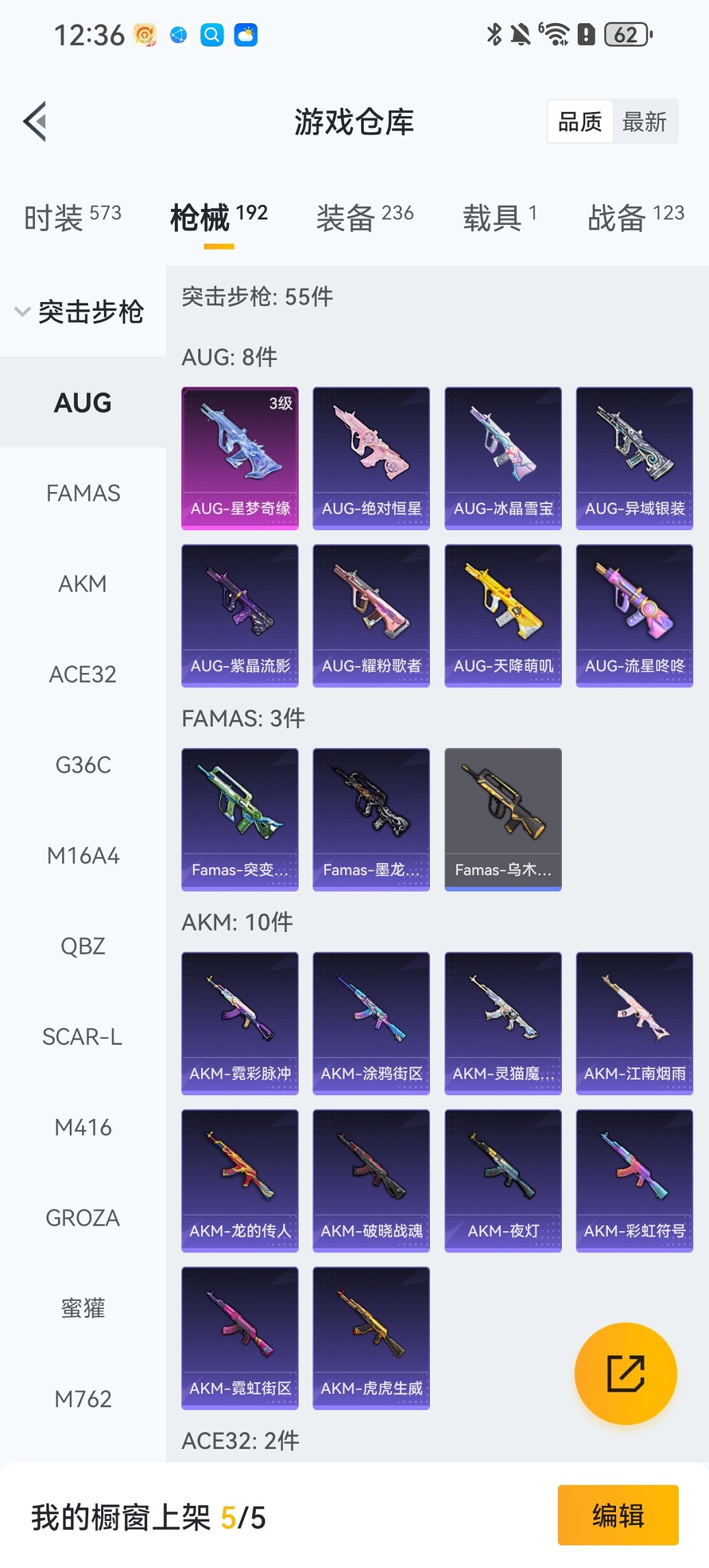Tap the AKM-虎虎生威 gun icon

(371, 1338)
